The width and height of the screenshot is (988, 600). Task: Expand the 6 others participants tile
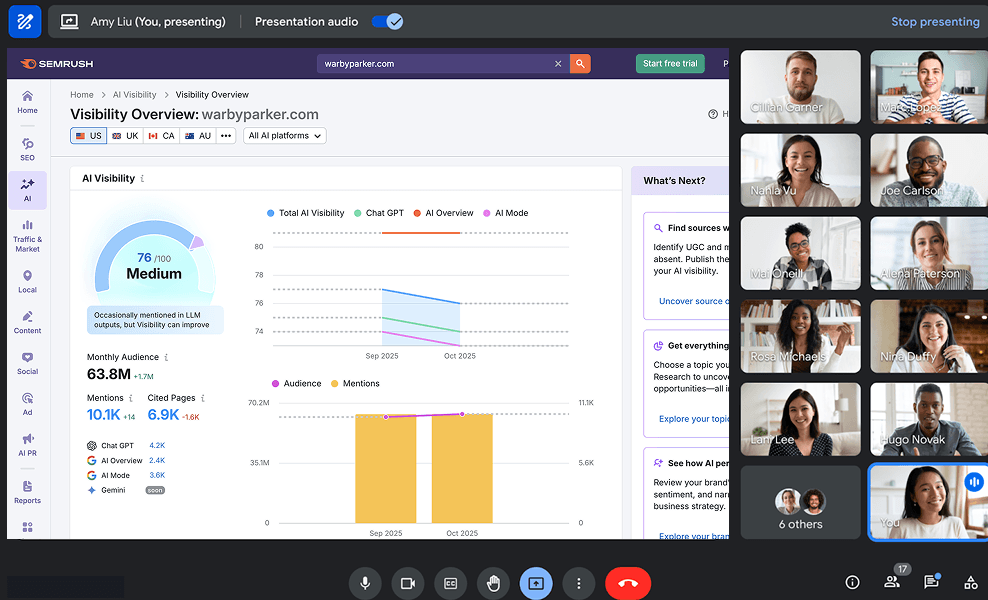pos(800,502)
